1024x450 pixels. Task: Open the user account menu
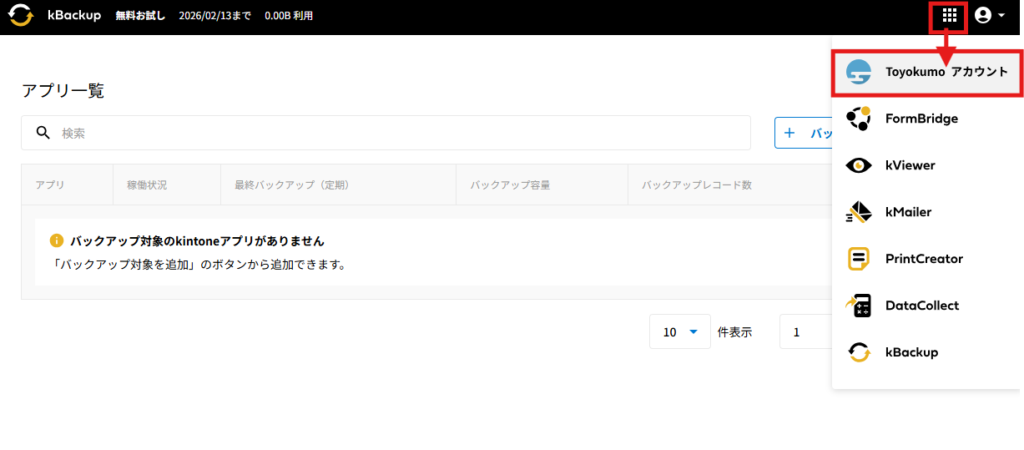point(989,16)
